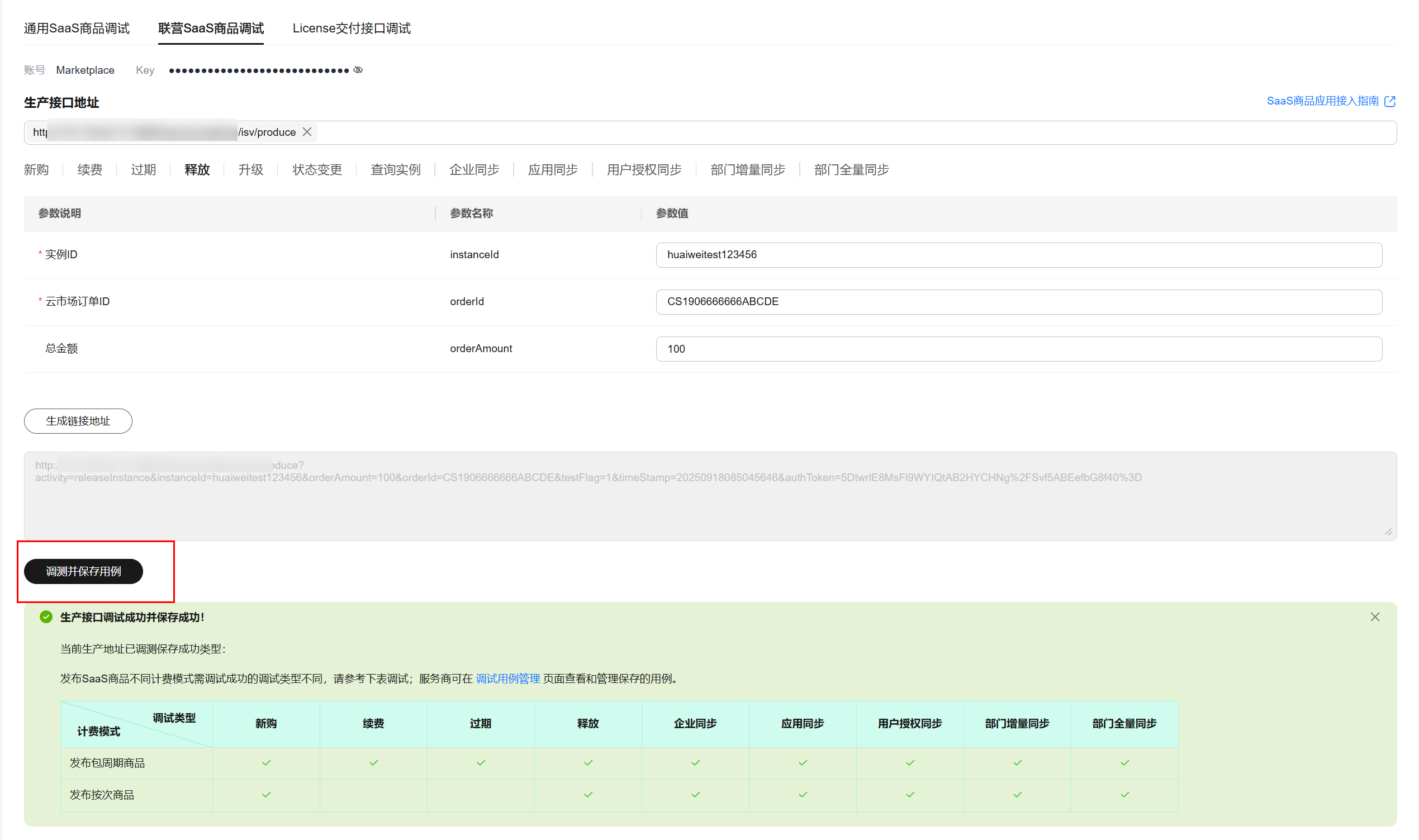1419x840 pixels.
Task: Clear the production URL with X icon
Action: click(x=307, y=132)
